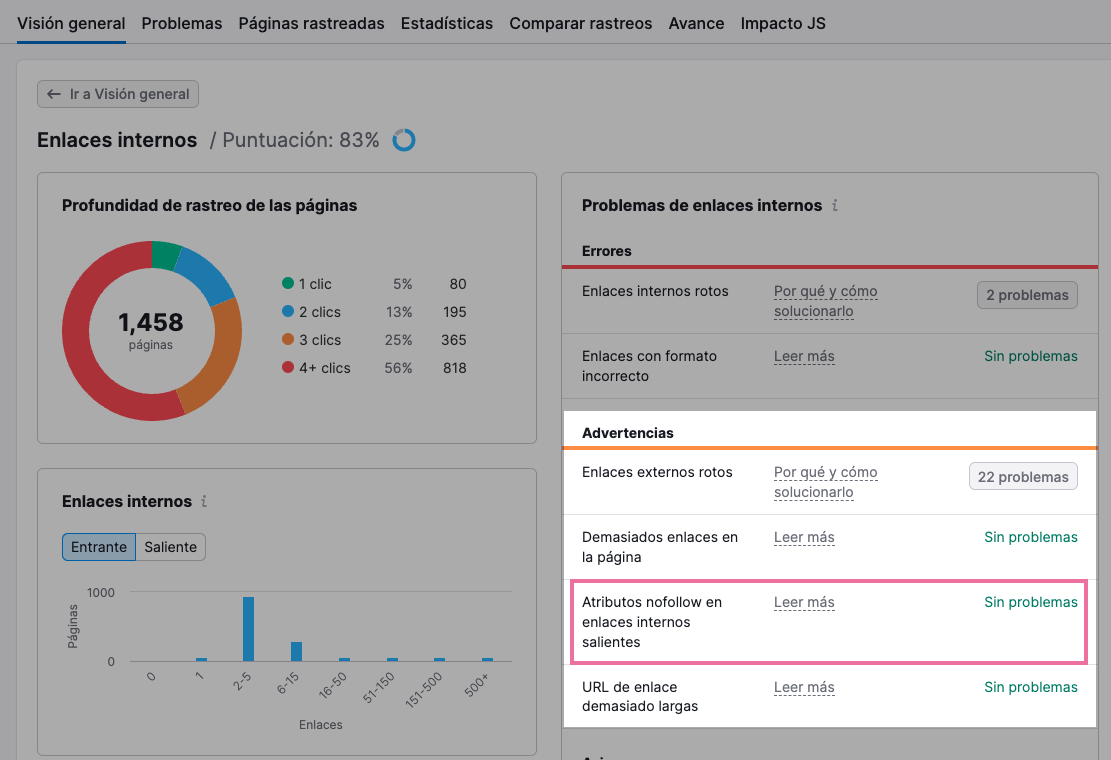Click "Leer más" on Enlaces con formato incorrecto
Screen dimensions: 1111x760
point(804,356)
